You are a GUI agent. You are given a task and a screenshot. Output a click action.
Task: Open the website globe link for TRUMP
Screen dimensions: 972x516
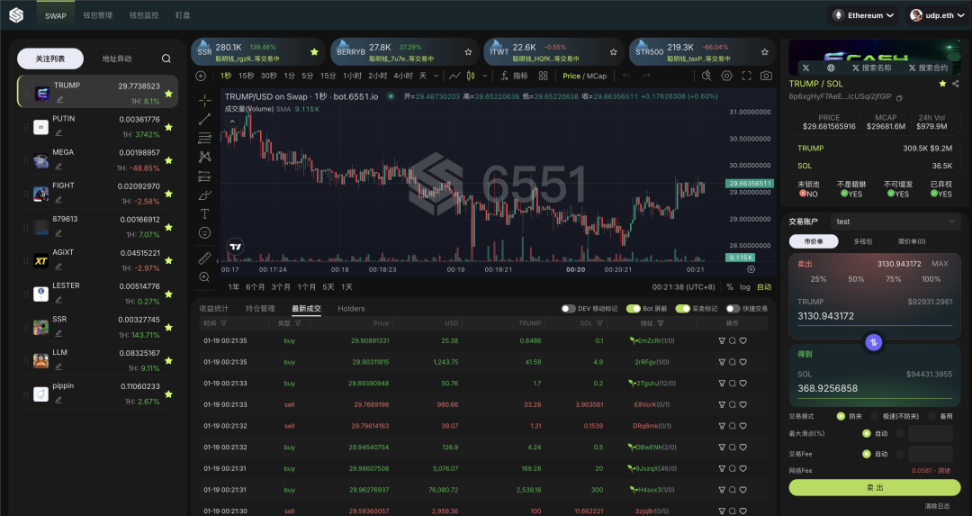tap(831, 68)
